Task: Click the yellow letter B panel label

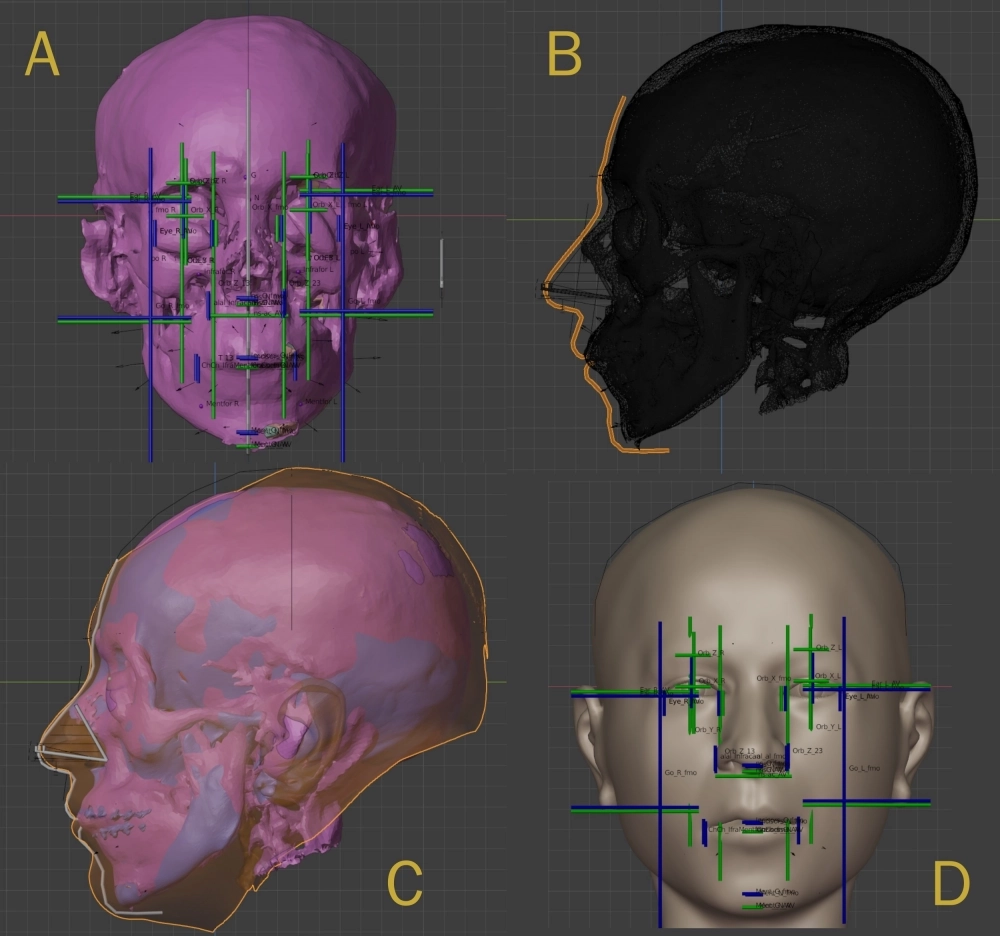Action: pyautogui.click(x=565, y=54)
